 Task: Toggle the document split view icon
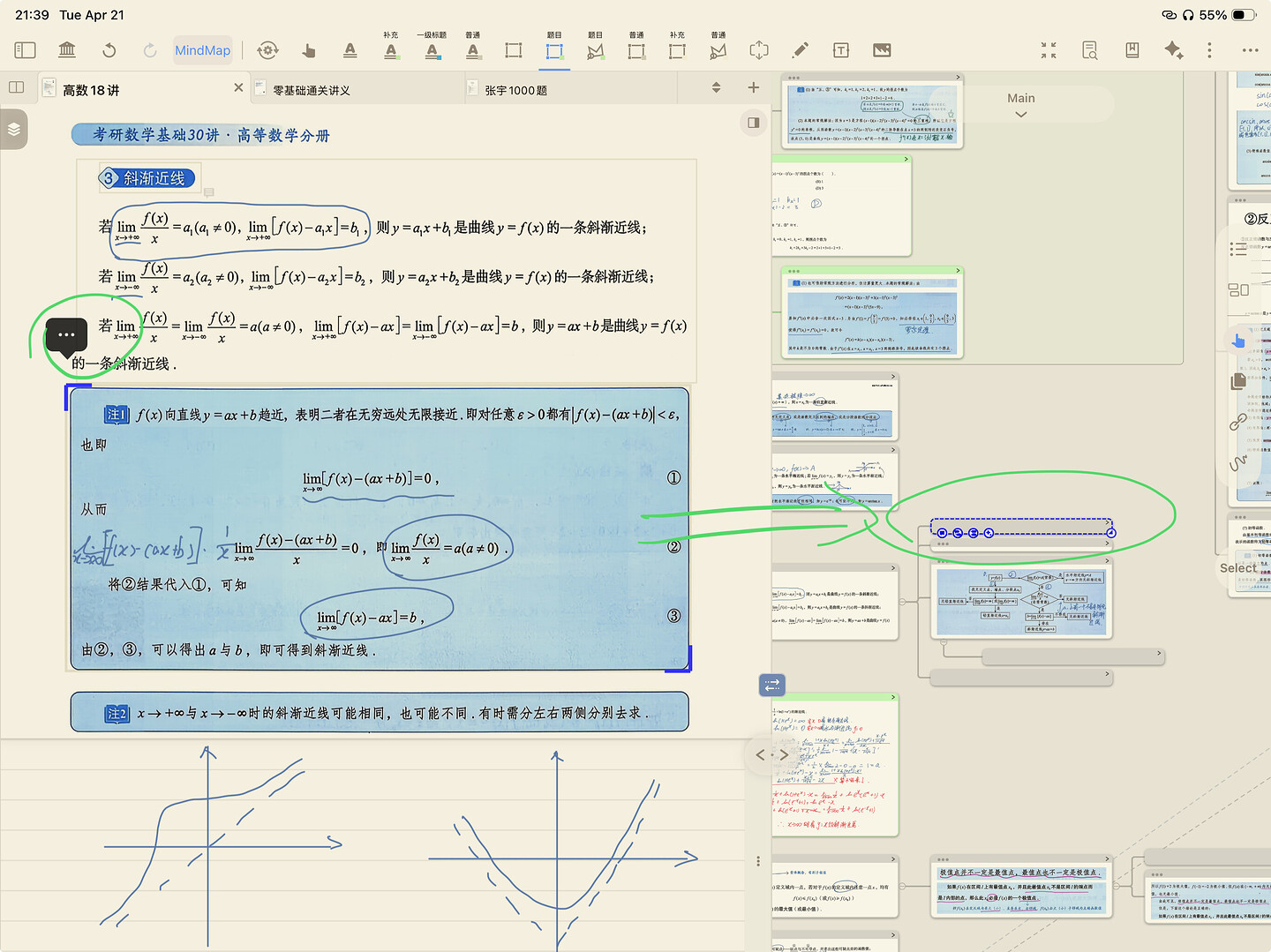coord(16,87)
